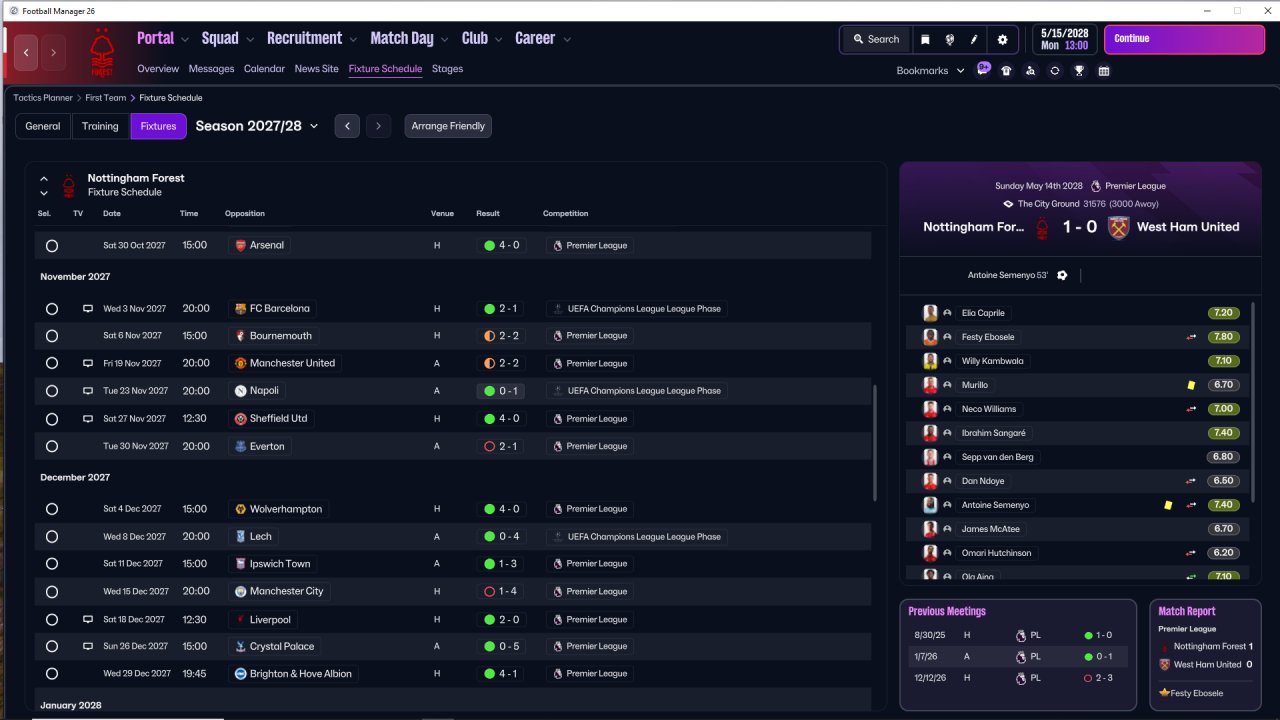
Task: Click the star icon beside Festy Ebosele in Match Report
Action: coord(1164,693)
